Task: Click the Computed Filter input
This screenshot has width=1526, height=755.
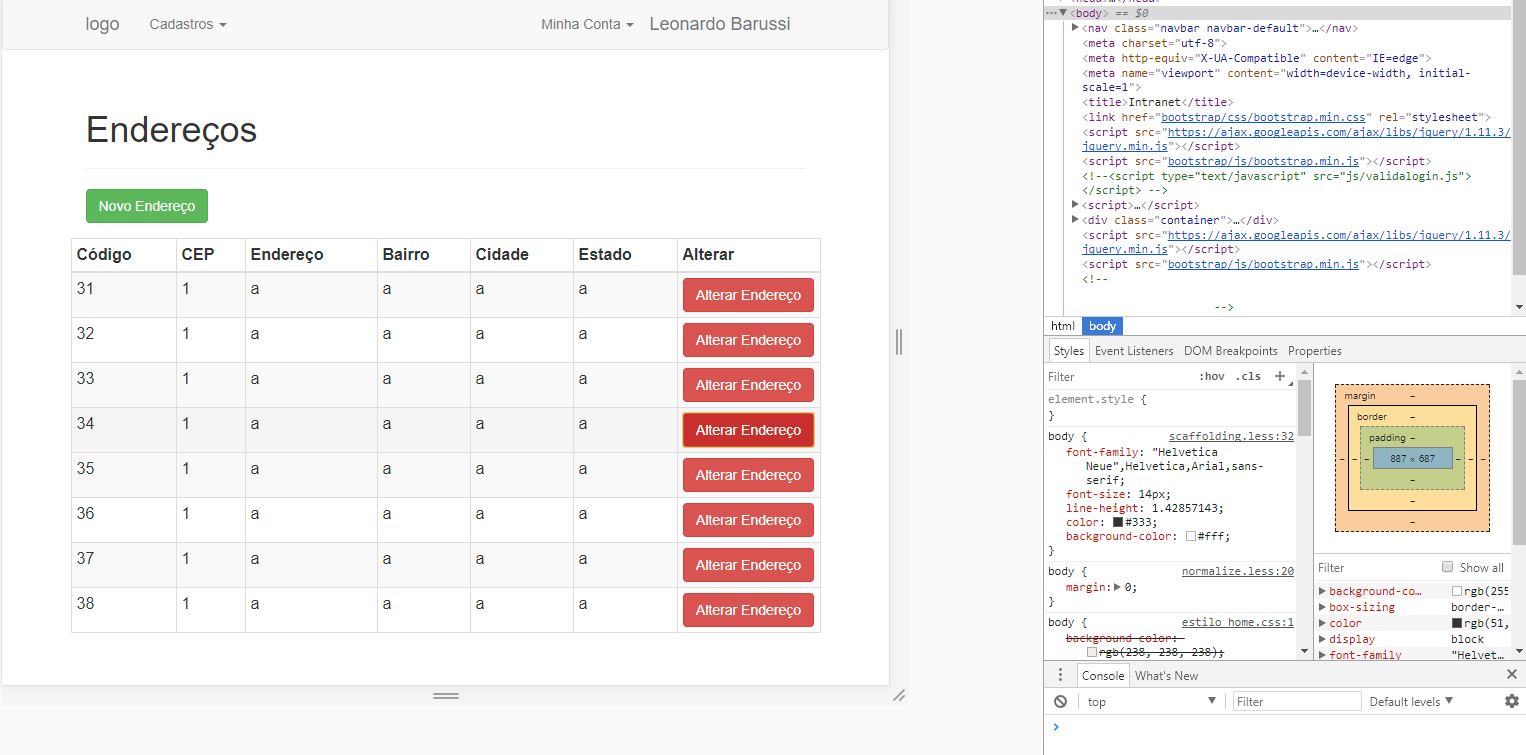Action: [1375, 567]
